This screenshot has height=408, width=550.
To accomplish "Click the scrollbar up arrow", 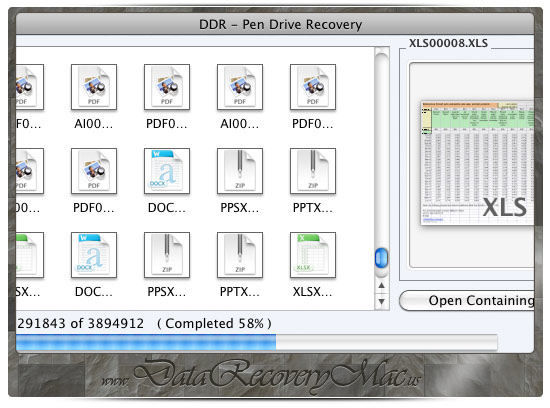I will click(x=382, y=286).
